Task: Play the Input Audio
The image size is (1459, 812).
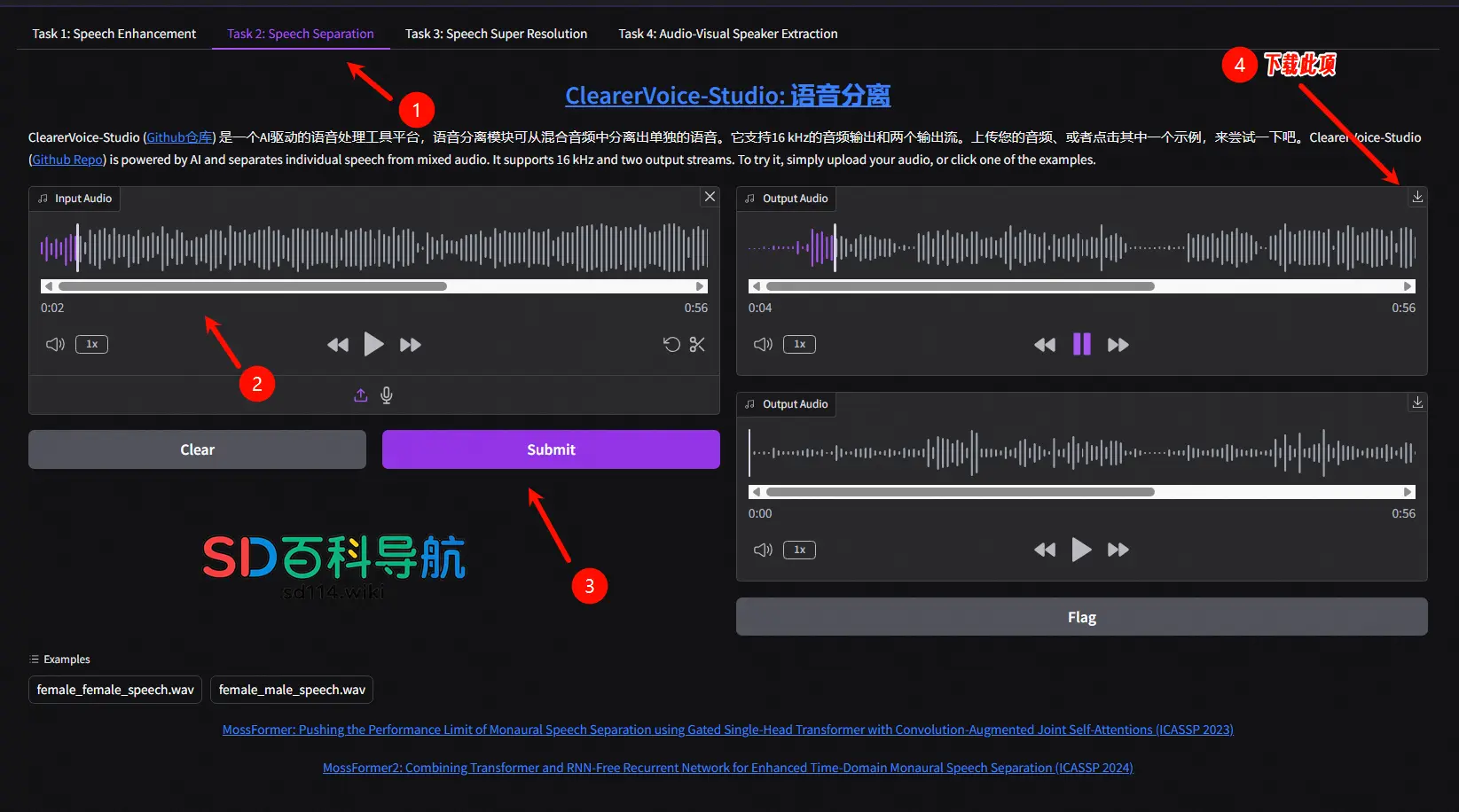Action: [373, 344]
